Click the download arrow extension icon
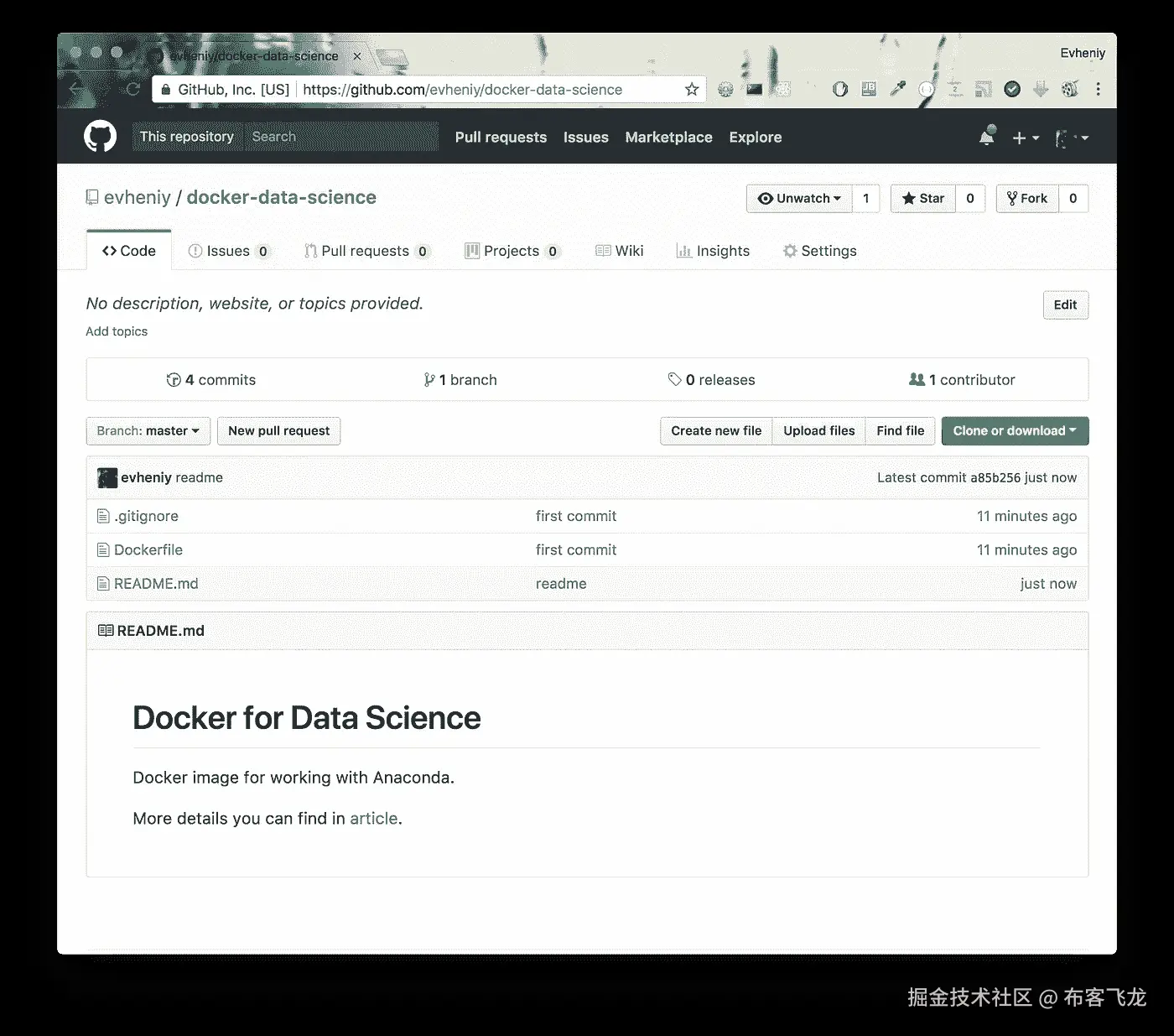 coord(1041,89)
